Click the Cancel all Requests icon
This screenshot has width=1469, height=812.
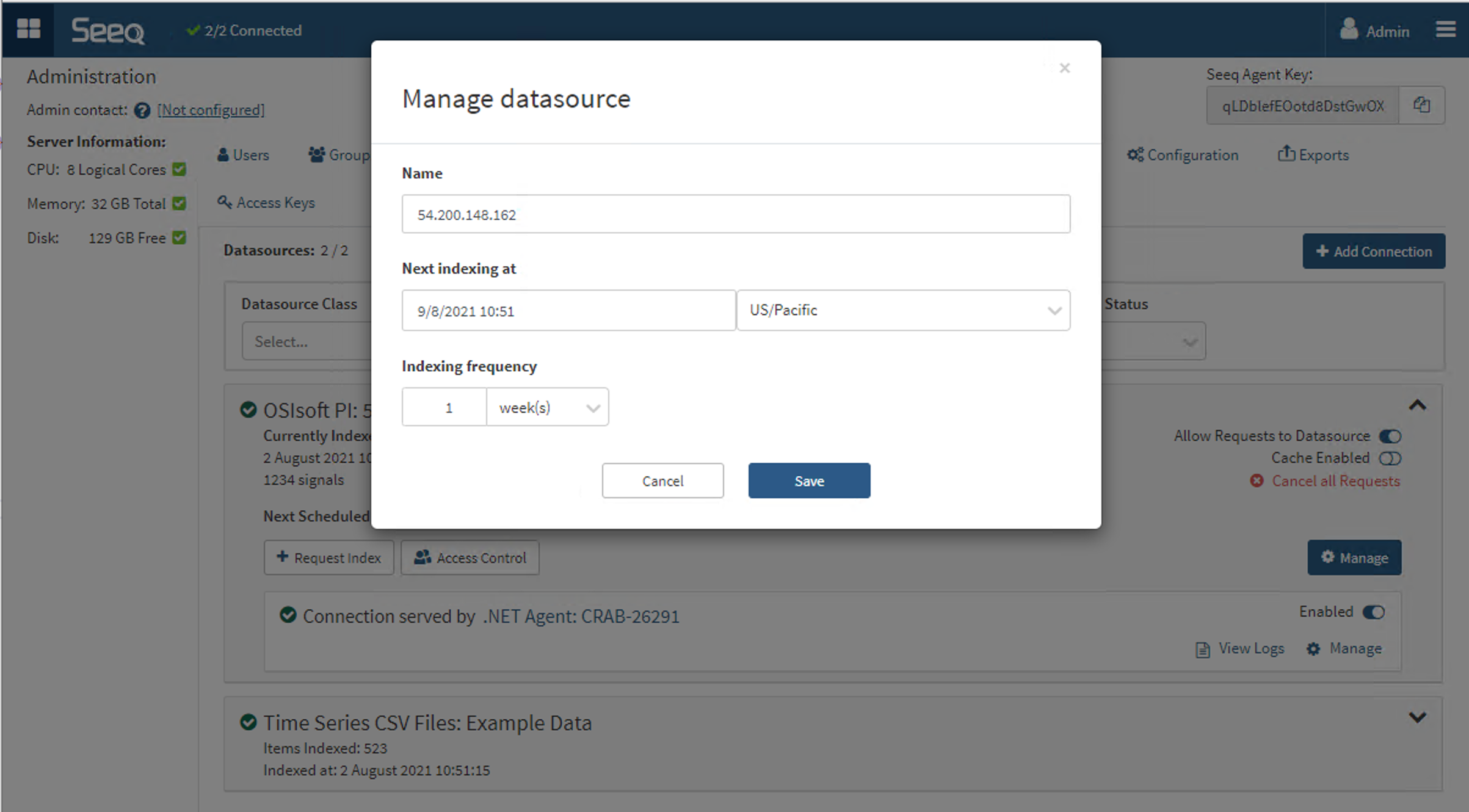(x=1257, y=481)
